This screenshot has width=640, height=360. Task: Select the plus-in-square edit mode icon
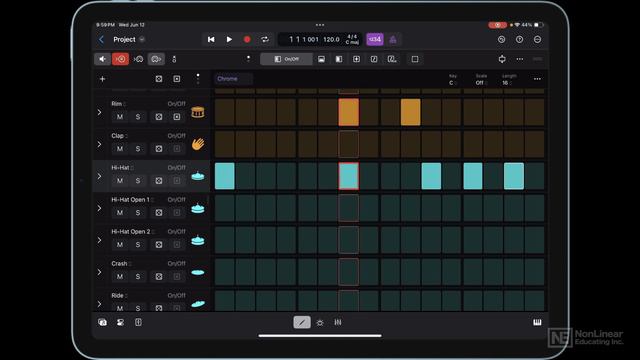(x=356, y=59)
